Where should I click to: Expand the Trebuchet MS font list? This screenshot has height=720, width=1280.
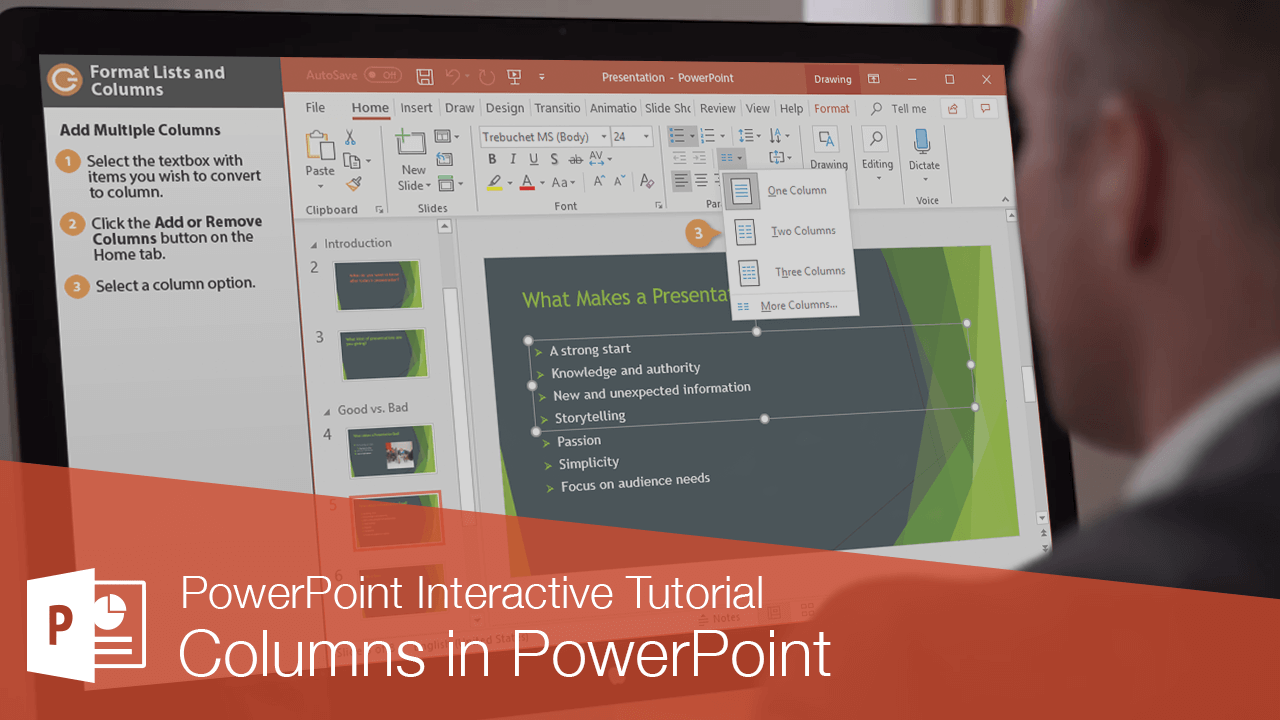pos(604,135)
